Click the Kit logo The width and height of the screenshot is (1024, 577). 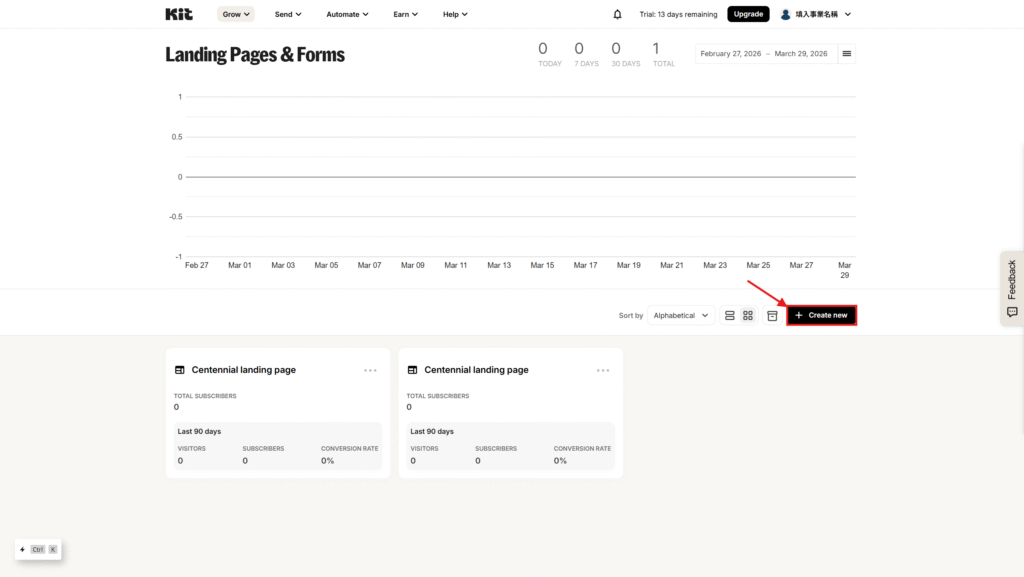point(178,14)
